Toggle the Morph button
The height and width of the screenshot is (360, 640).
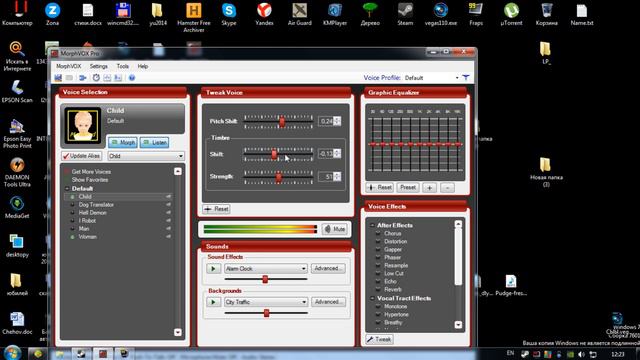pyautogui.click(x=122, y=142)
